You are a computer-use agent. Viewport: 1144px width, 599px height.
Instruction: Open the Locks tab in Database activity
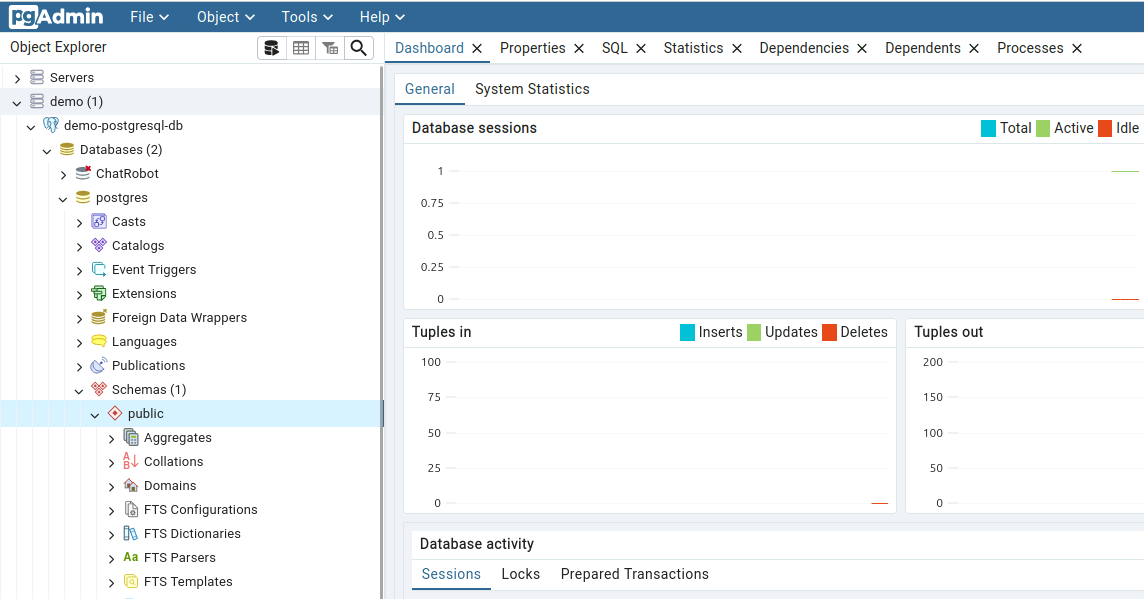click(520, 574)
